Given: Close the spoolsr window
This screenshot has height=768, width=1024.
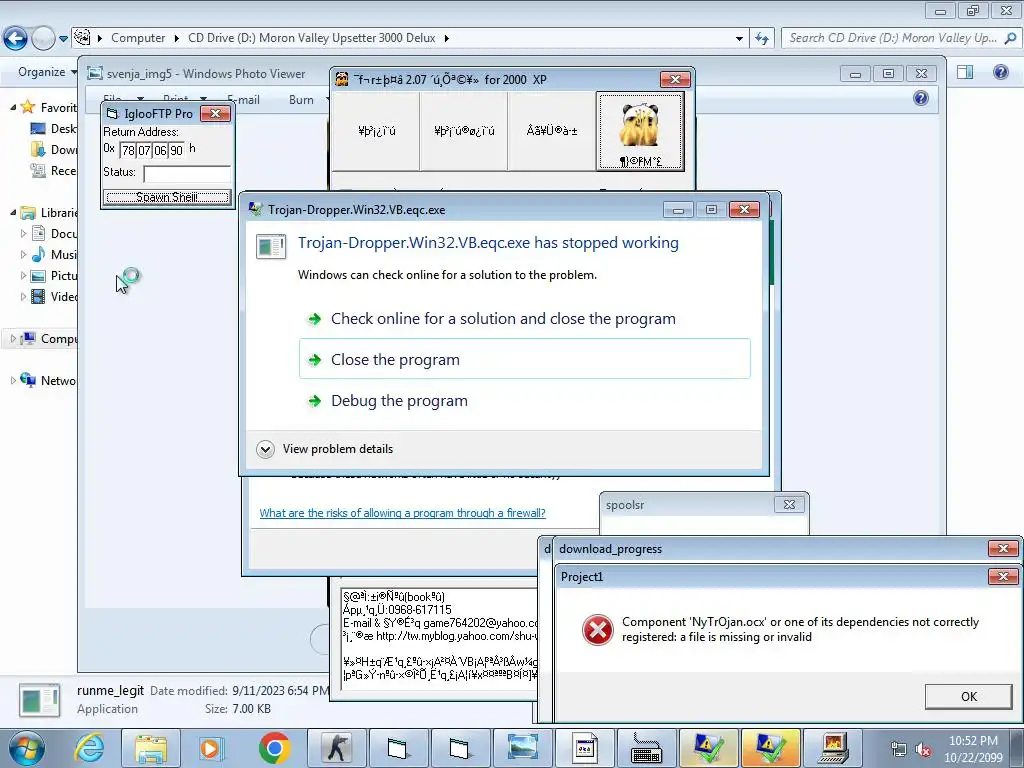Looking at the screenshot, I should pyautogui.click(x=789, y=504).
